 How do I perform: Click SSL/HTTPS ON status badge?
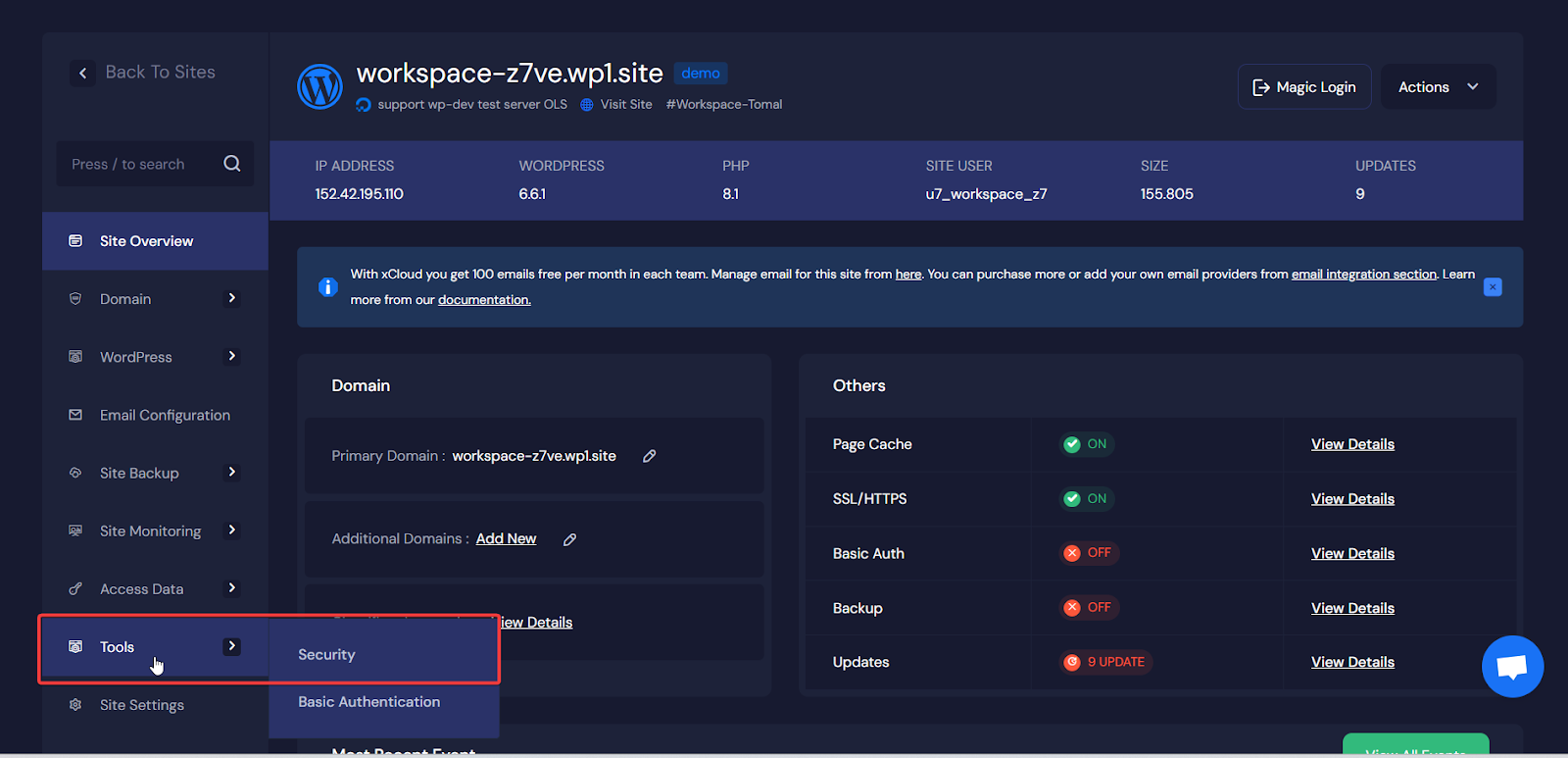click(1088, 499)
